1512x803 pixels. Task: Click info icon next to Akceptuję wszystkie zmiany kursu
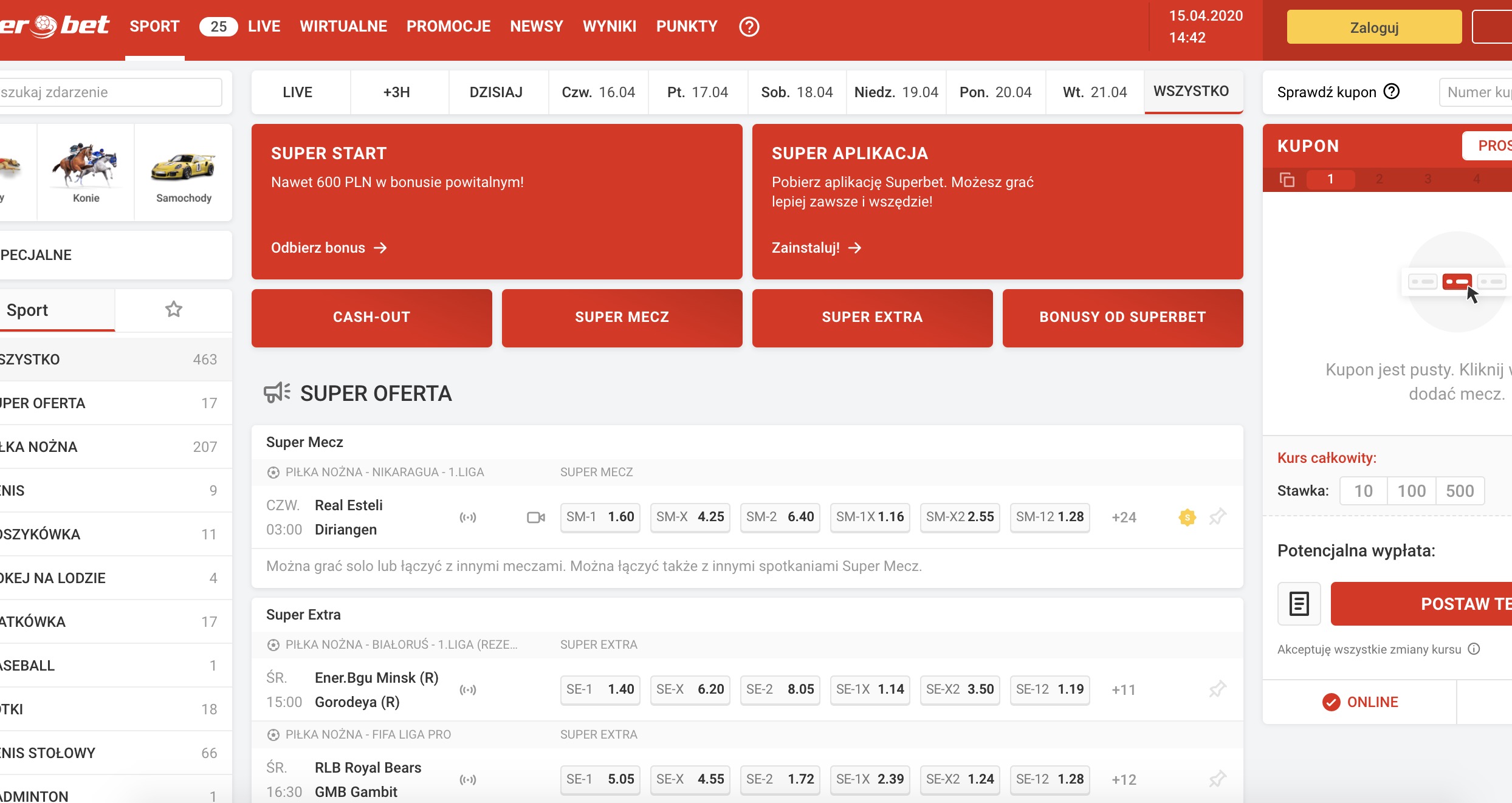click(x=1474, y=649)
